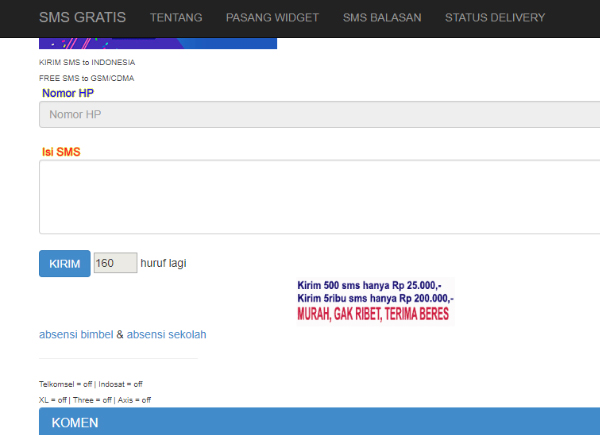
Task: Select the 'KIRIM SMS to INDONESIA' text
Action: pyautogui.click(x=87, y=62)
